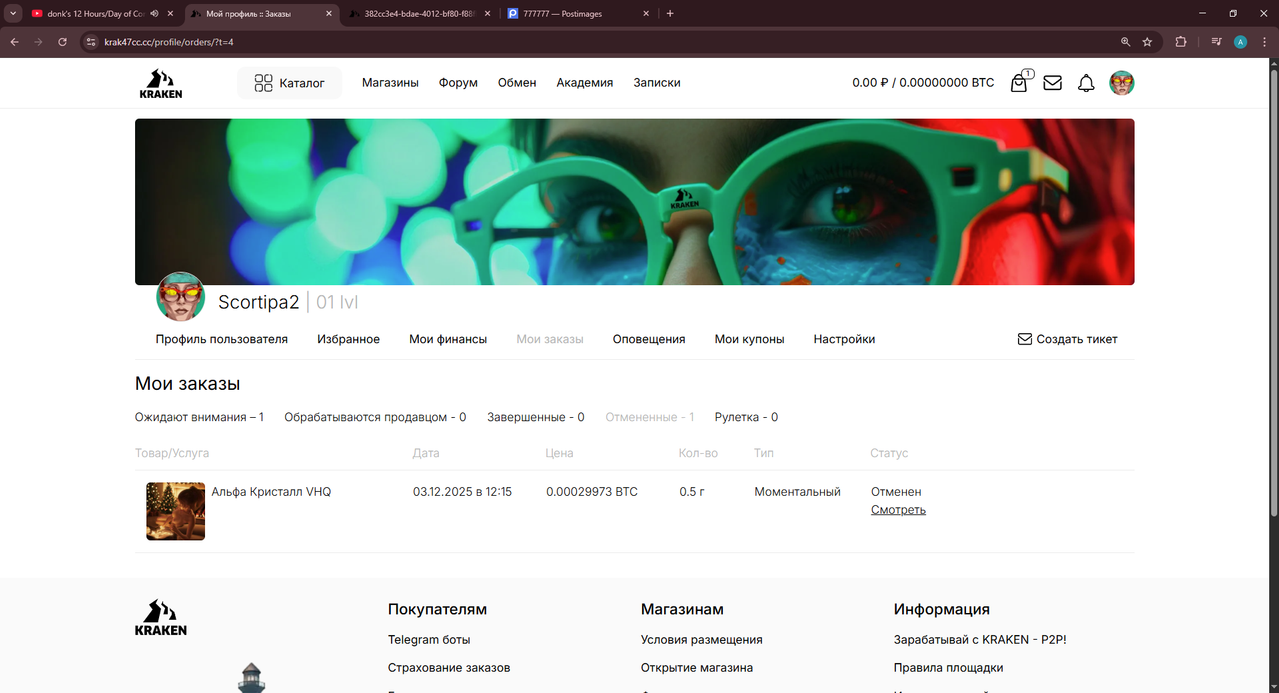Go back to the previous page
Image resolution: width=1279 pixels, height=693 pixels.
[x=14, y=42]
